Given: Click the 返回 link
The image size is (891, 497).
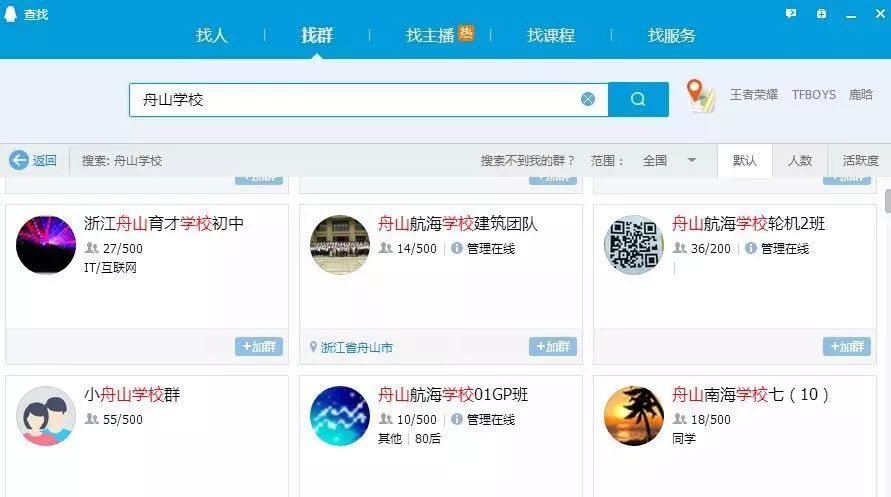Looking at the screenshot, I should [44, 161].
